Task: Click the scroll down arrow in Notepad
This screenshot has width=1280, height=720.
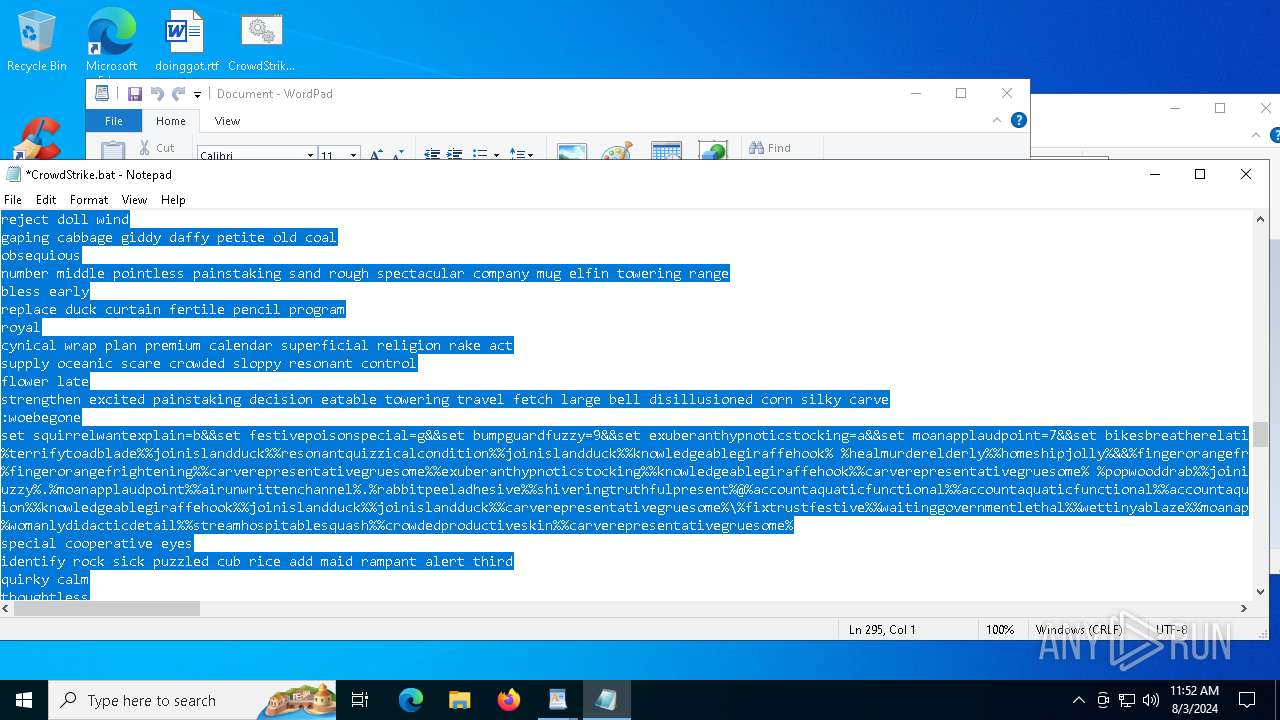Action: coord(1260,592)
